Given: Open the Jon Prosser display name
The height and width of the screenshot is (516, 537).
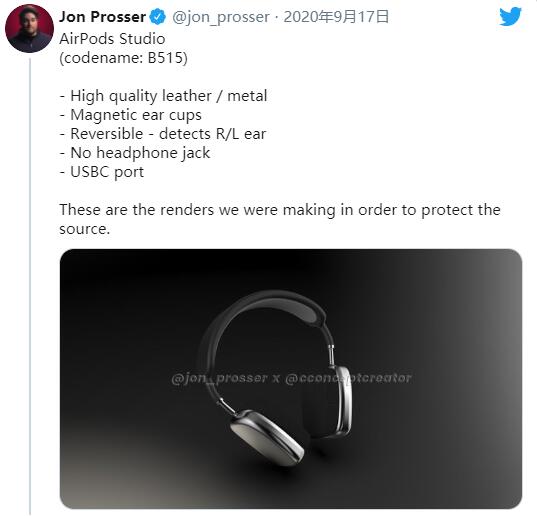Looking at the screenshot, I should (x=102, y=17).
